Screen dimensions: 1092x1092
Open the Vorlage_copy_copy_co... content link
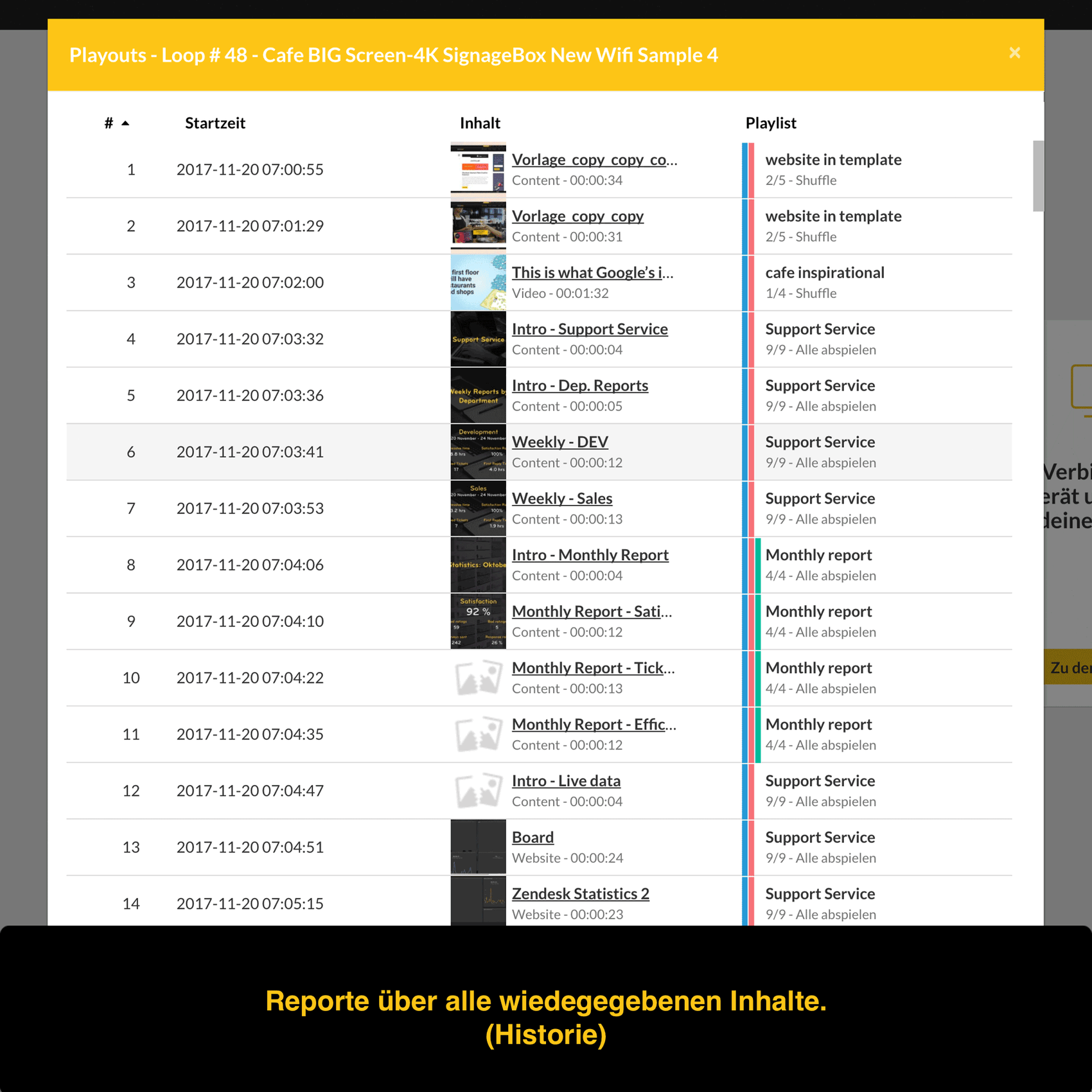point(594,160)
